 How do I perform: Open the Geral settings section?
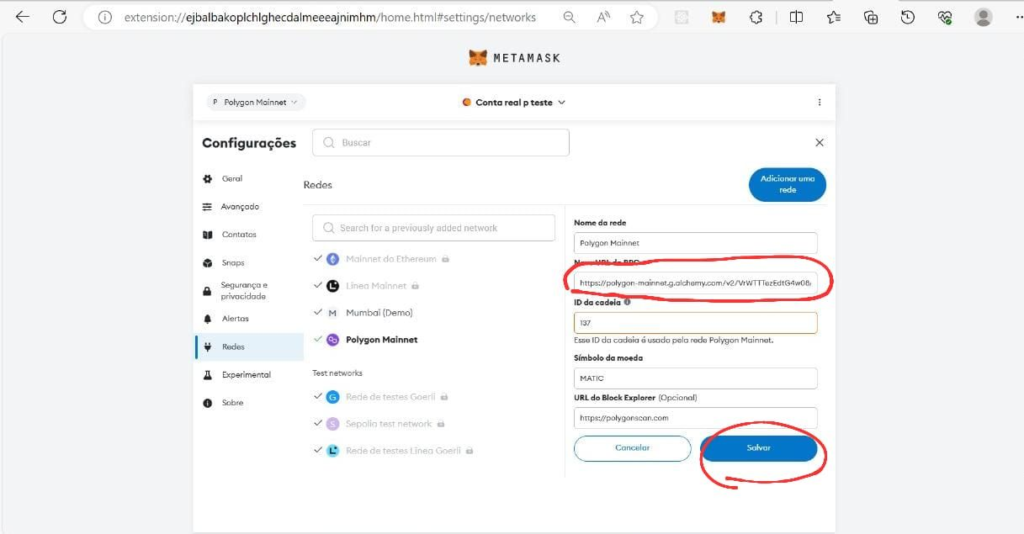pyautogui.click(x=232, y=178)
